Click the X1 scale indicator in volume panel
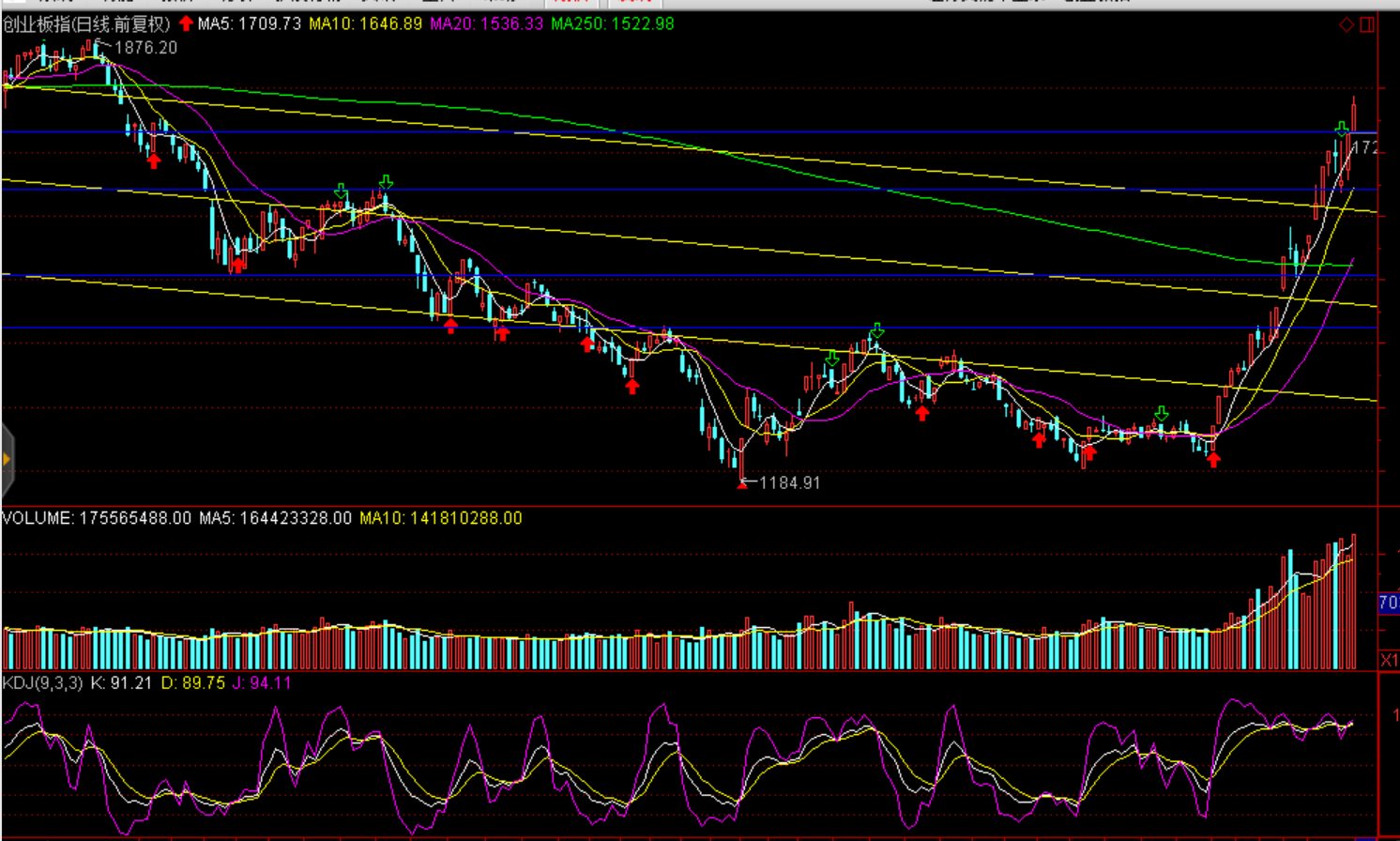This screenshot has width=1400, height=841. pos(1389,660)
